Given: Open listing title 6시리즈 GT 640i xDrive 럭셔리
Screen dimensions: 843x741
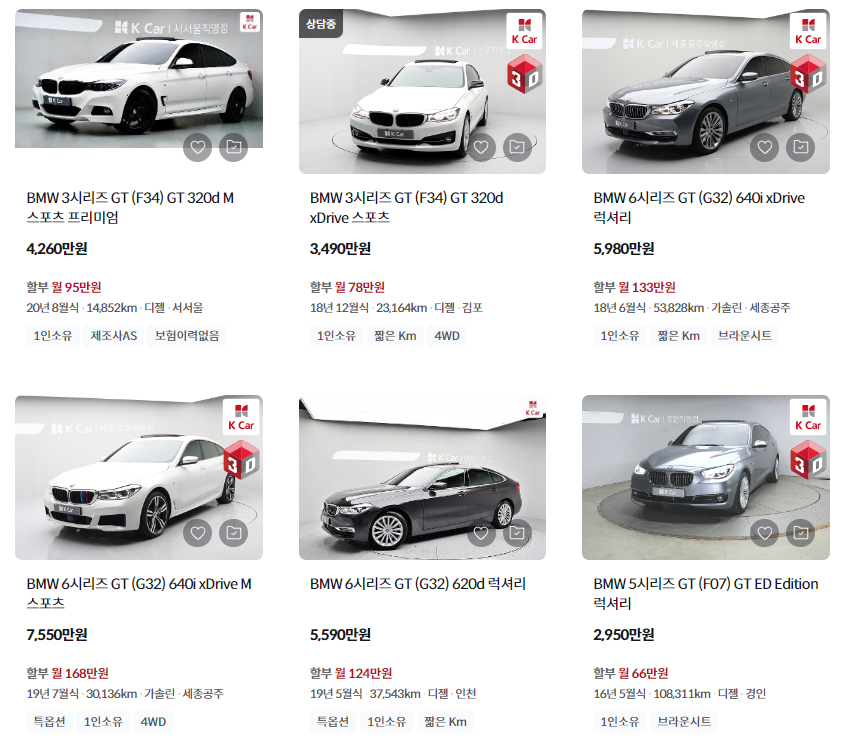Looking at the screenshot, I should point(699,208).
